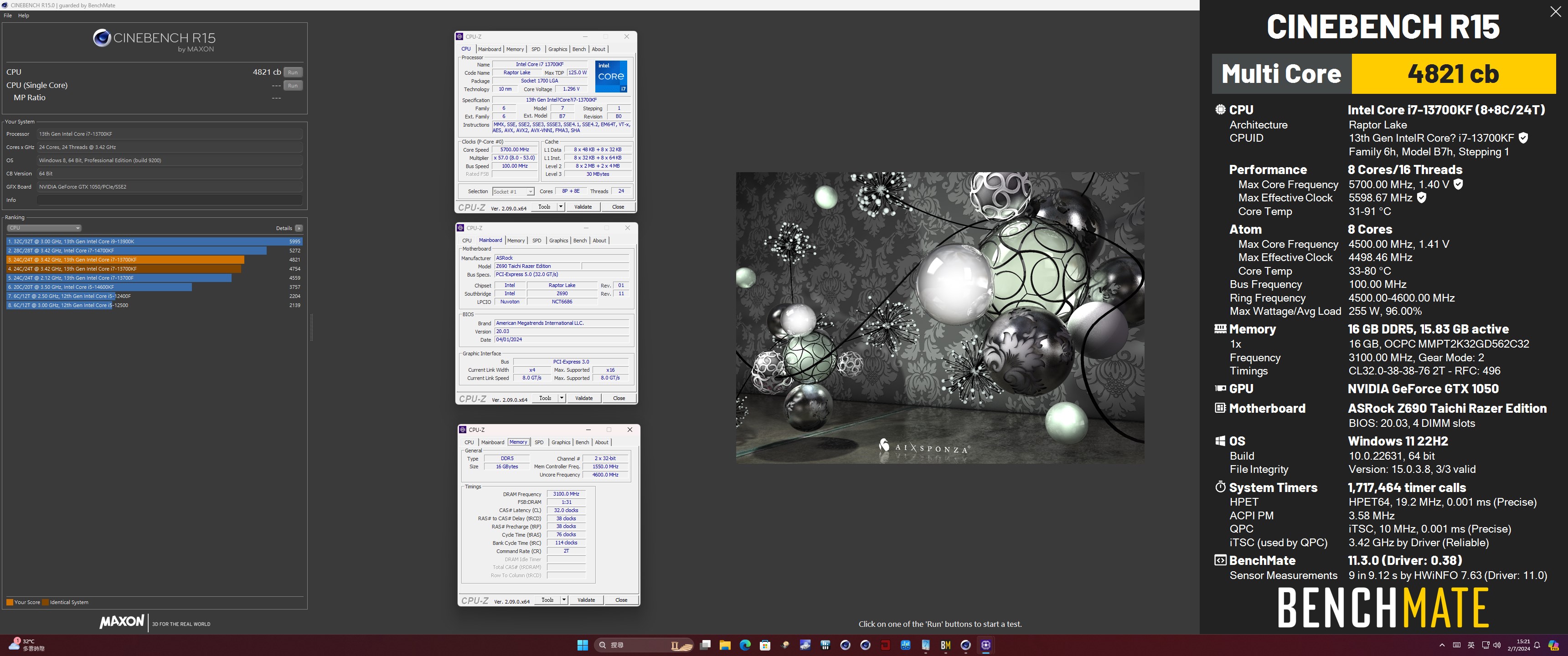Open Tools dropdown arrow in top CPU-Z window
This screenshot has width=1568, height=656.
[x=561, y=207]
